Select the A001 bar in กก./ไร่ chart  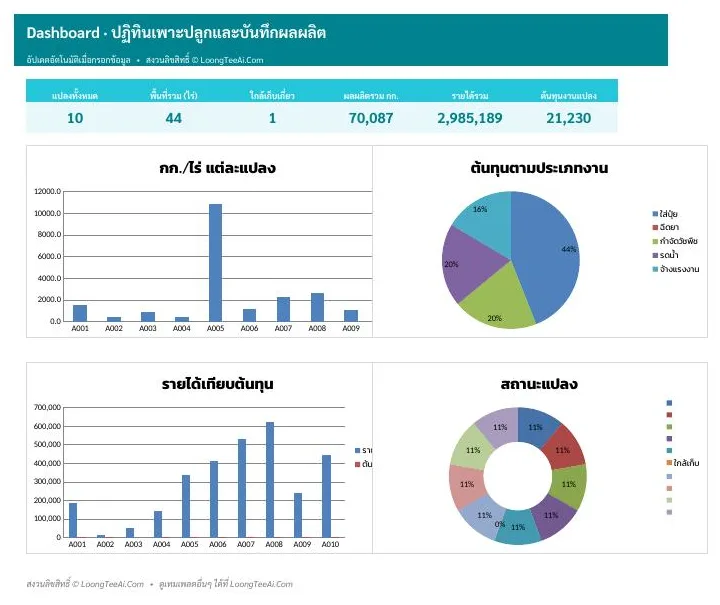pyautogui.click(x=80, y=313)
